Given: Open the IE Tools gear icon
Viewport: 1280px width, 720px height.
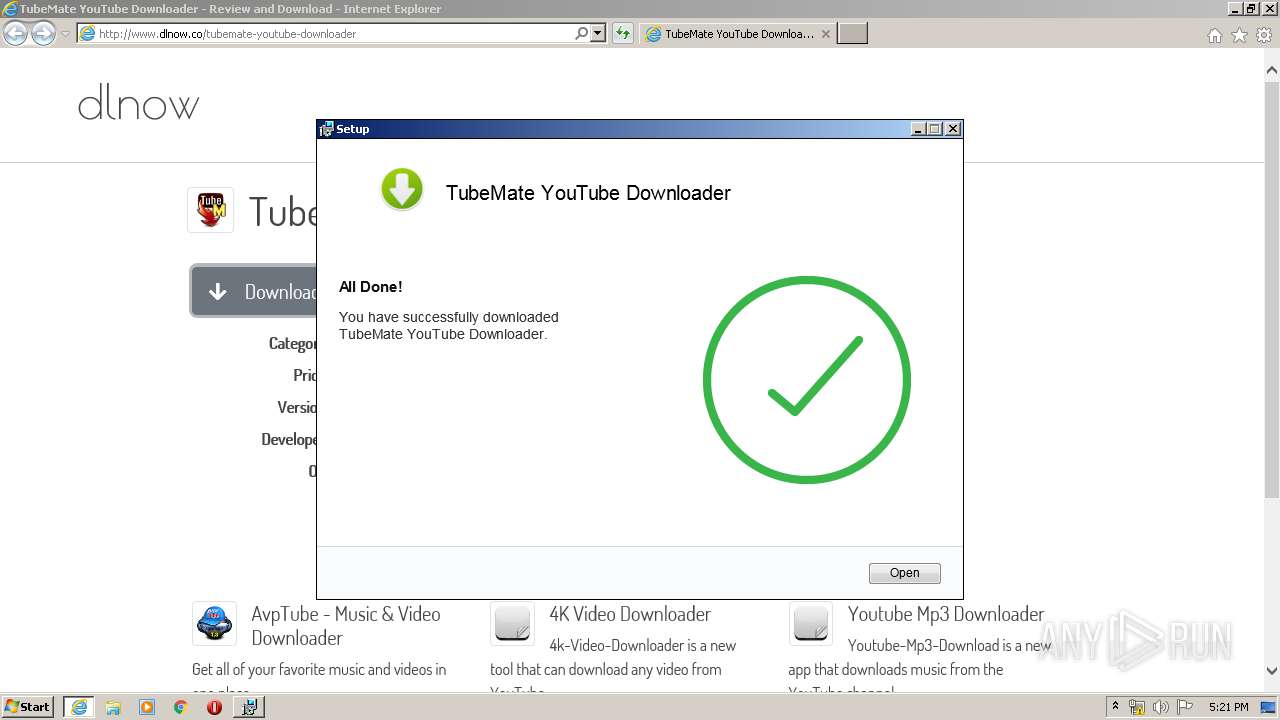Looking at the screenshot, I should [1264, 35].
